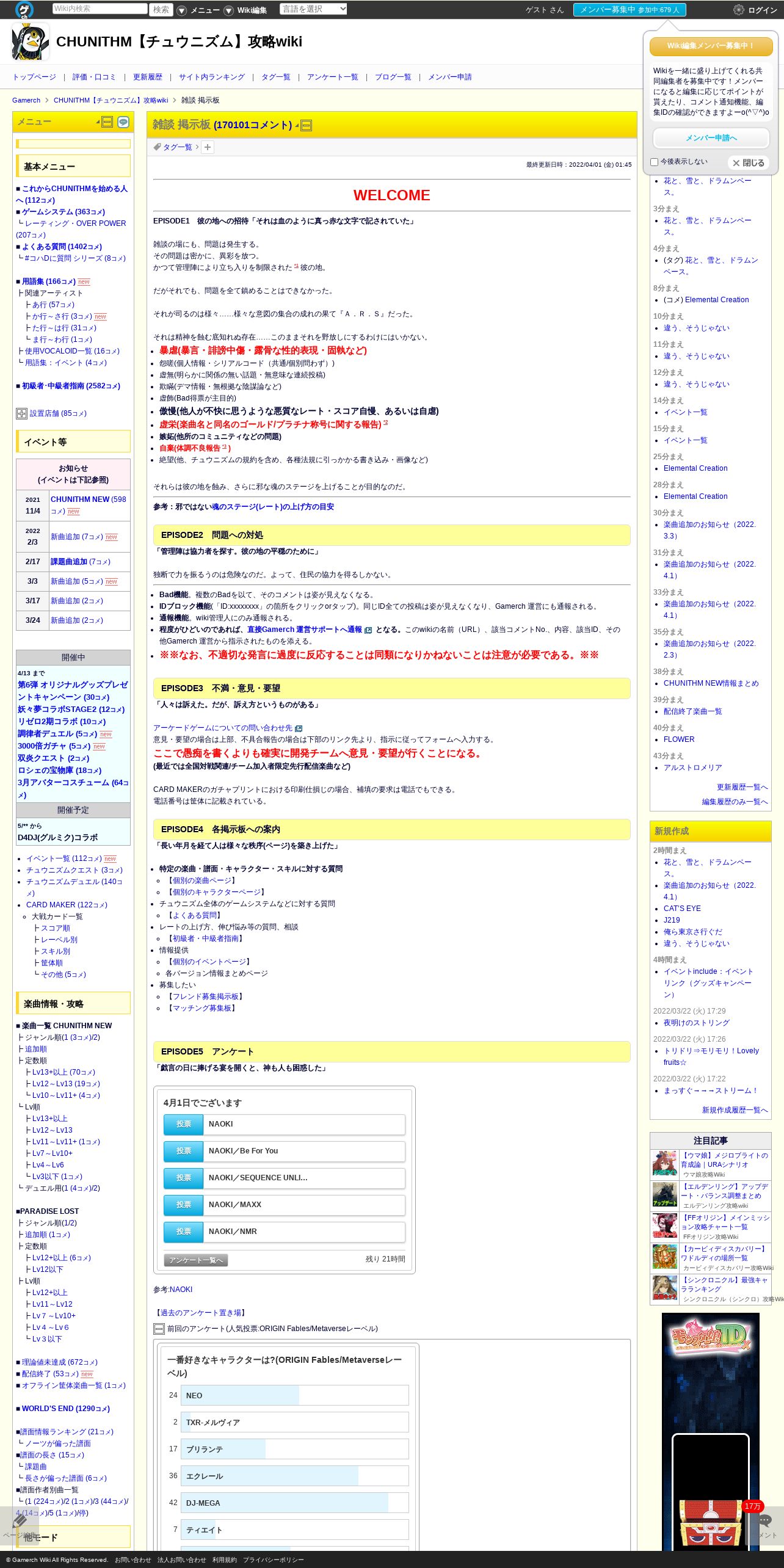Collapse the 雑談 掲示板 header box icon
This screenshot has height=1568, width=784.
click(307, 126)
